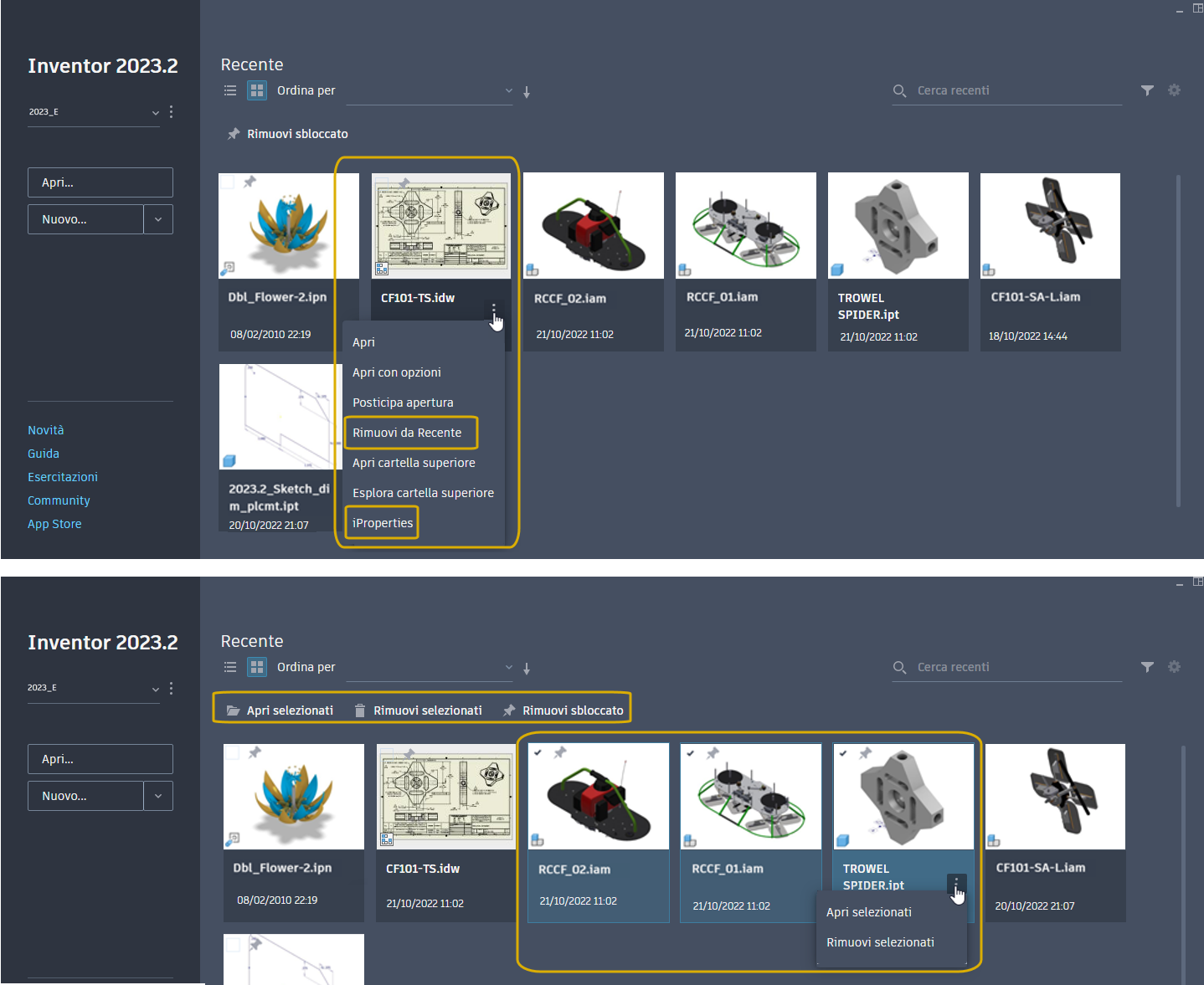Open project options kebab beside 2023_E, upper window
Viewport: 1204px width, 985px height.
(x=172, y=111)
